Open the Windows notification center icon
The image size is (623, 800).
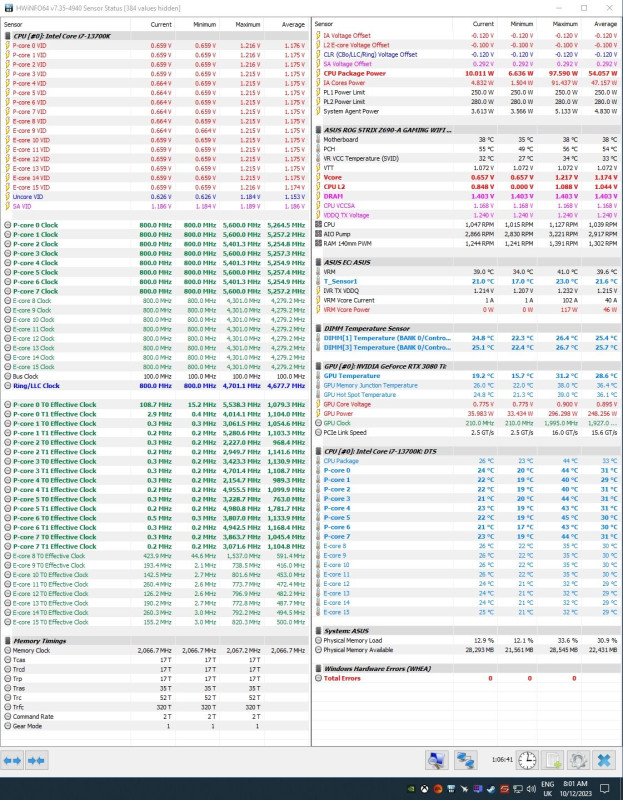pos(604,789)
